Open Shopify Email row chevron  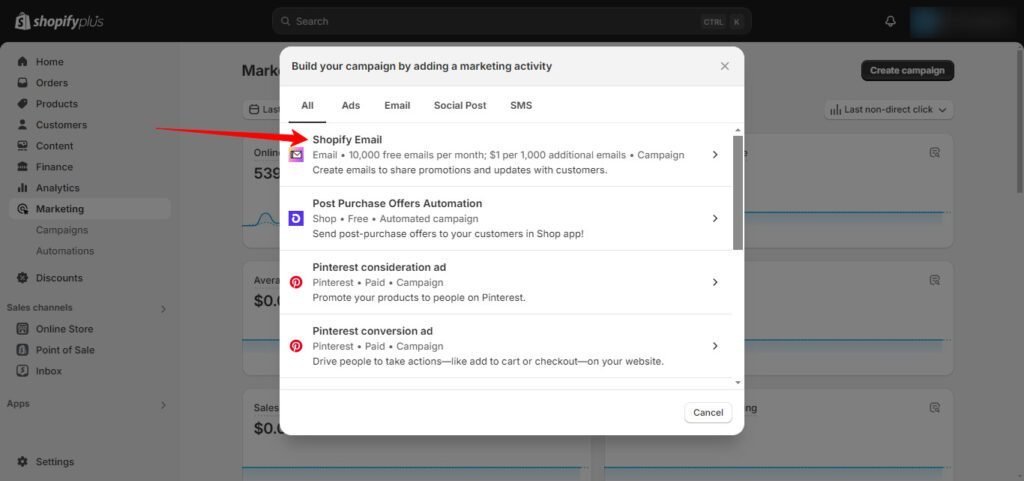(715, 155)
